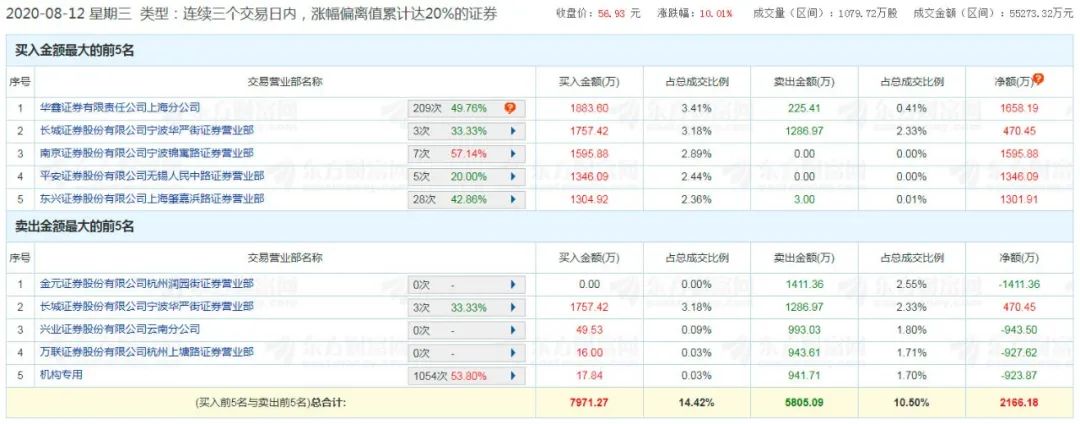Expand stats arrow for 机构专用 row
Viewport: 1080px width, 424px height.
pos(512,376)
